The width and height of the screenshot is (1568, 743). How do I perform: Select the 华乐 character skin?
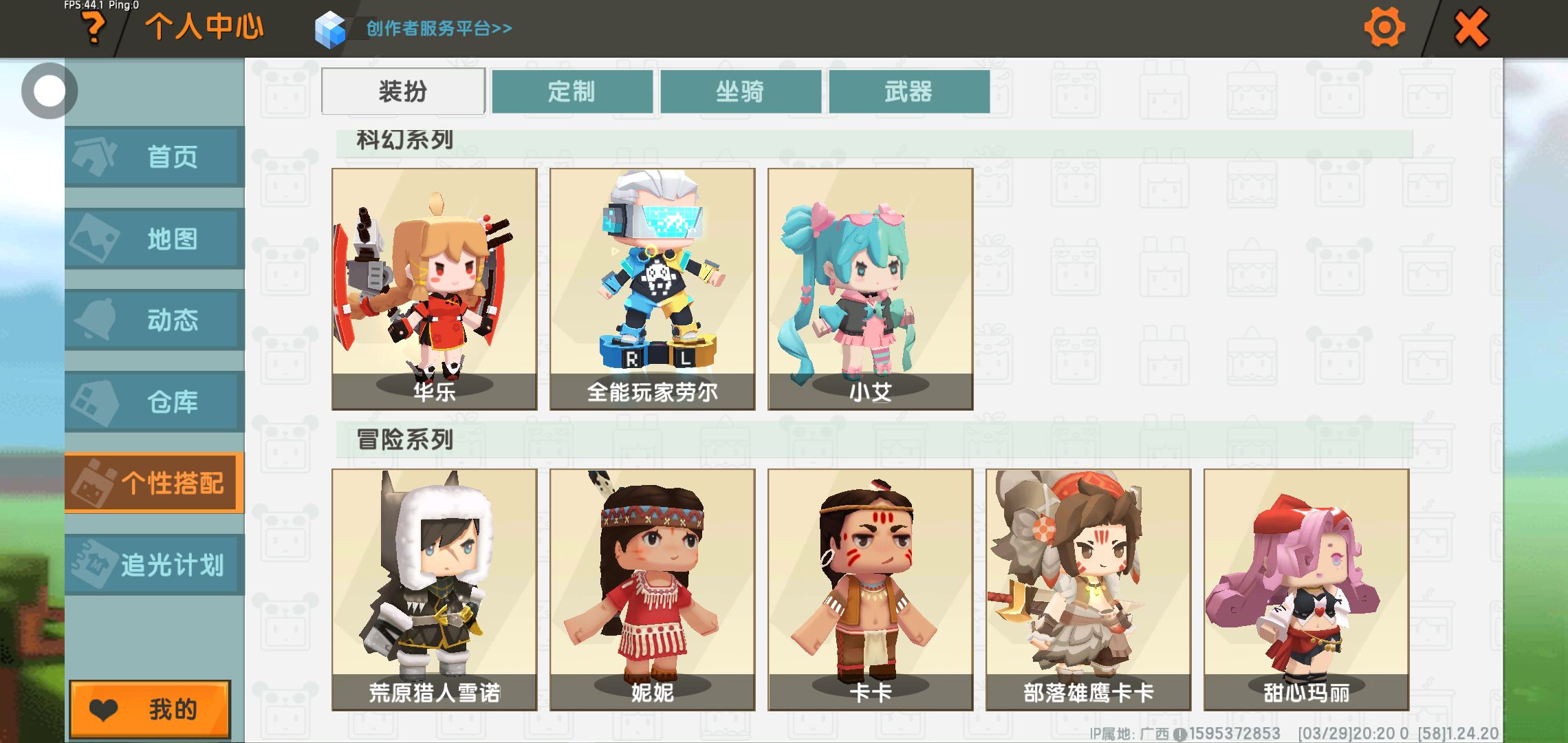coord(435,289)
